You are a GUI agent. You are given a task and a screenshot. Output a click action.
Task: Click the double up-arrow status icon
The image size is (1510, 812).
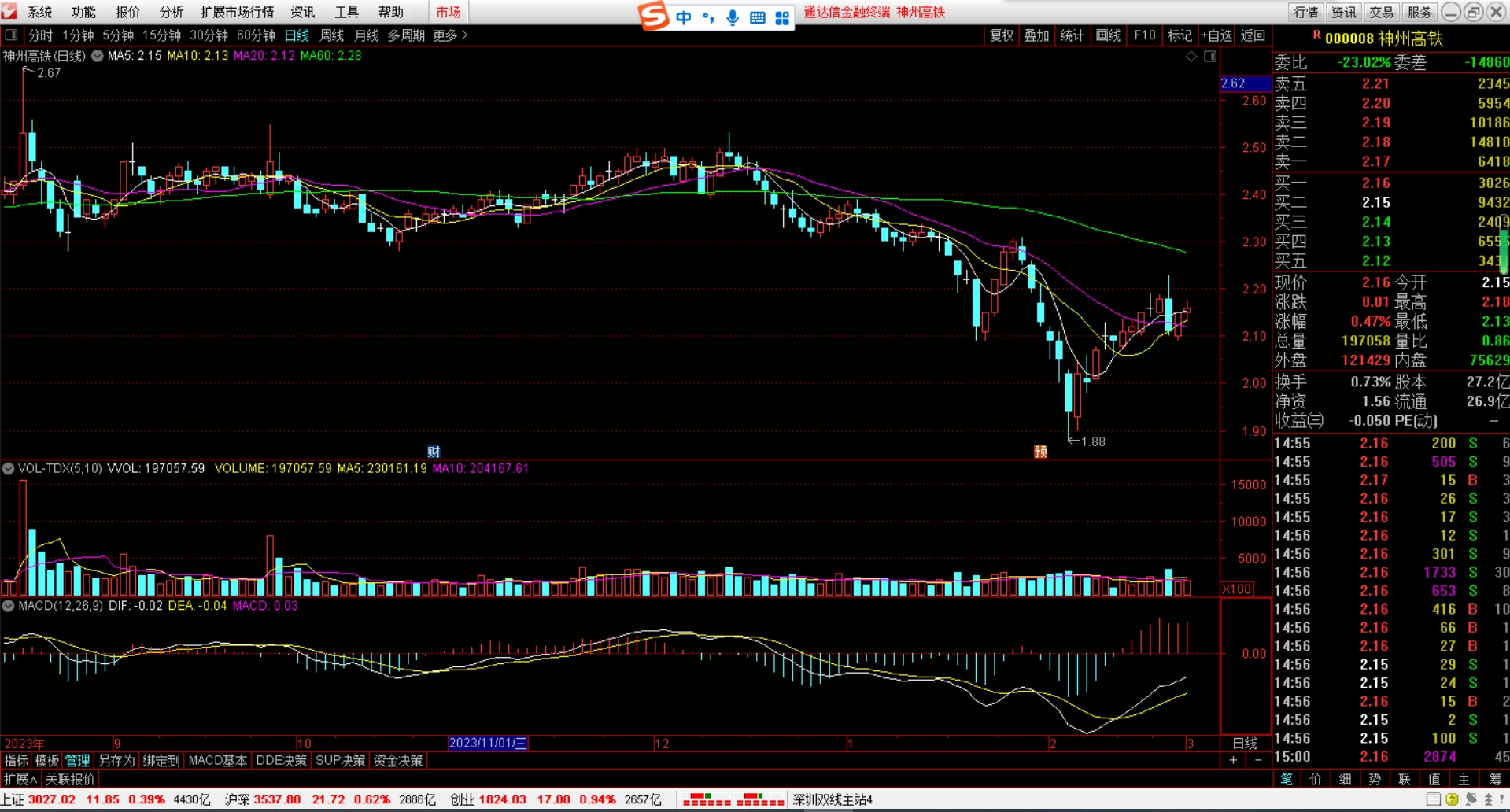(1488, 799)
